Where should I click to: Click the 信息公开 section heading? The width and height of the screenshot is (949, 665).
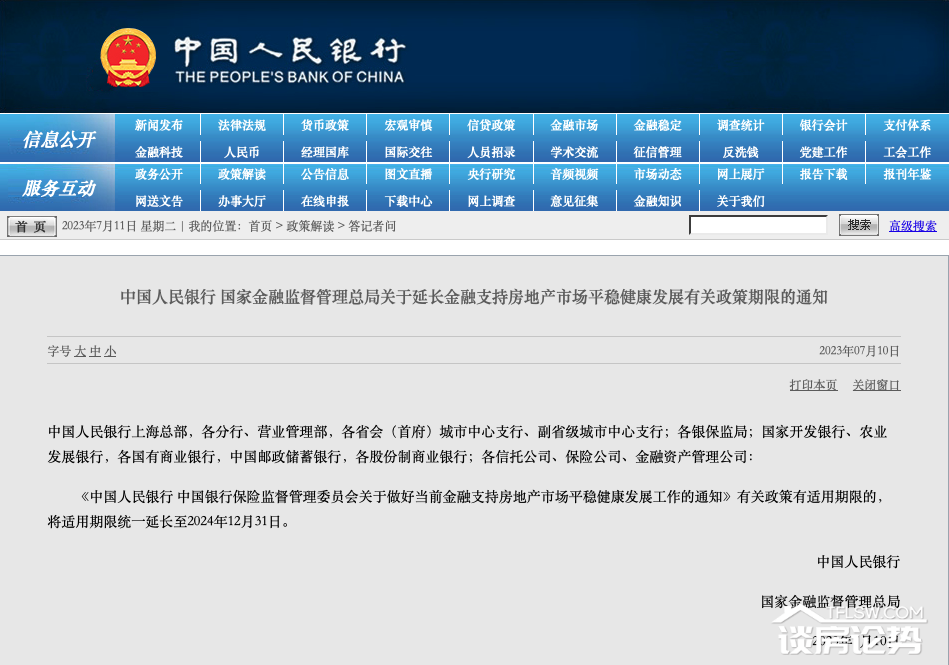[x=59, y=140]
